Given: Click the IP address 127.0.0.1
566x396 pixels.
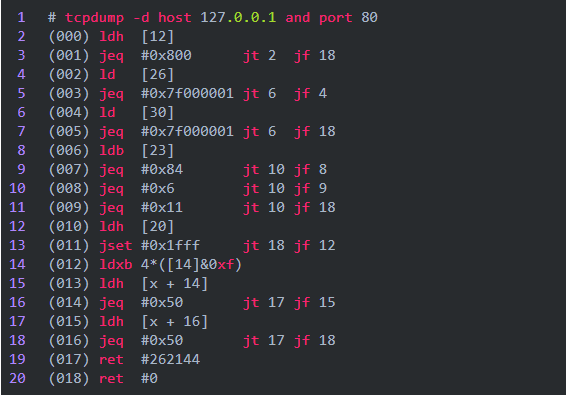Looking at the screenshot, I should [x=238, y=17].
